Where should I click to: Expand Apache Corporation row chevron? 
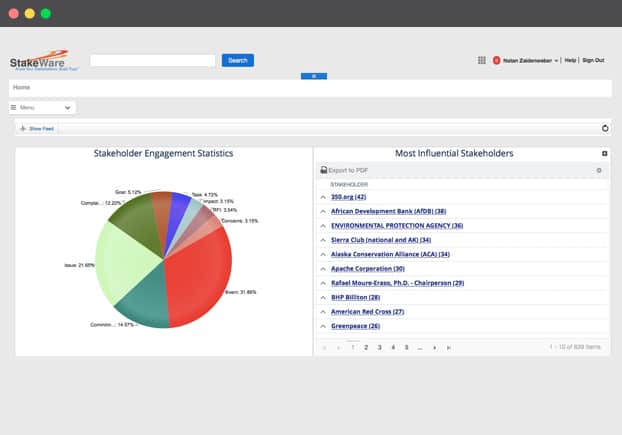pyautogui.click(x=323, y=269)
